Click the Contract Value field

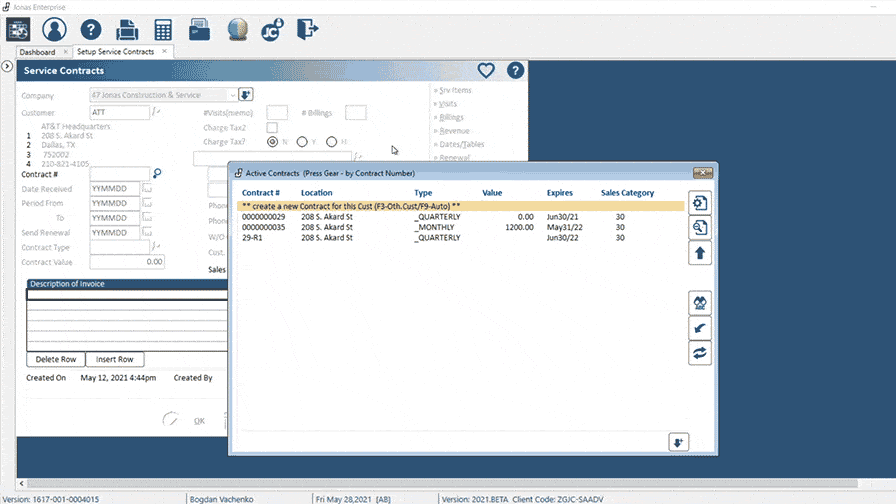coord(127,262)
